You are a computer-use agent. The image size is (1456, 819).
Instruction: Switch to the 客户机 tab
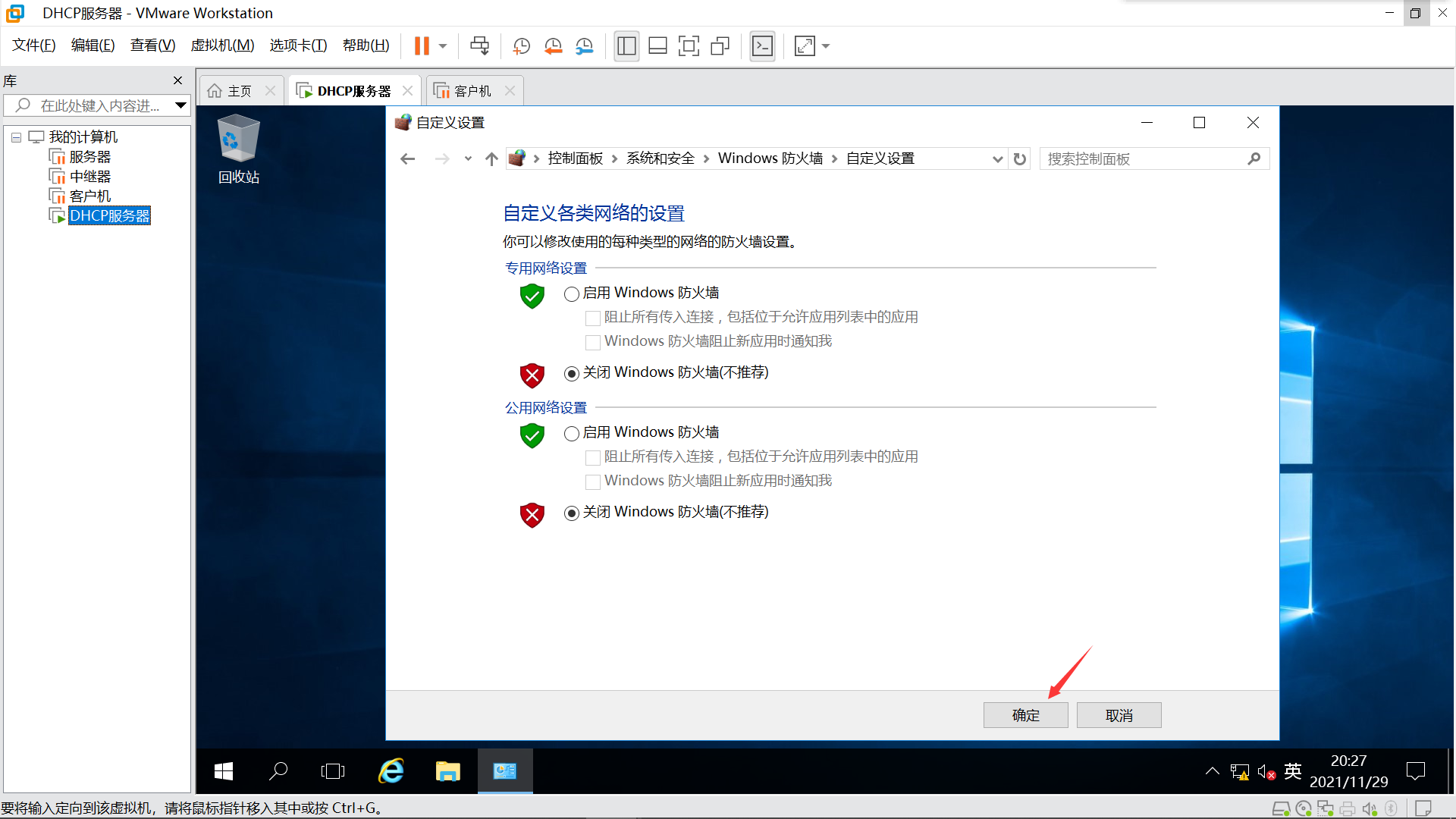[472, 91]
